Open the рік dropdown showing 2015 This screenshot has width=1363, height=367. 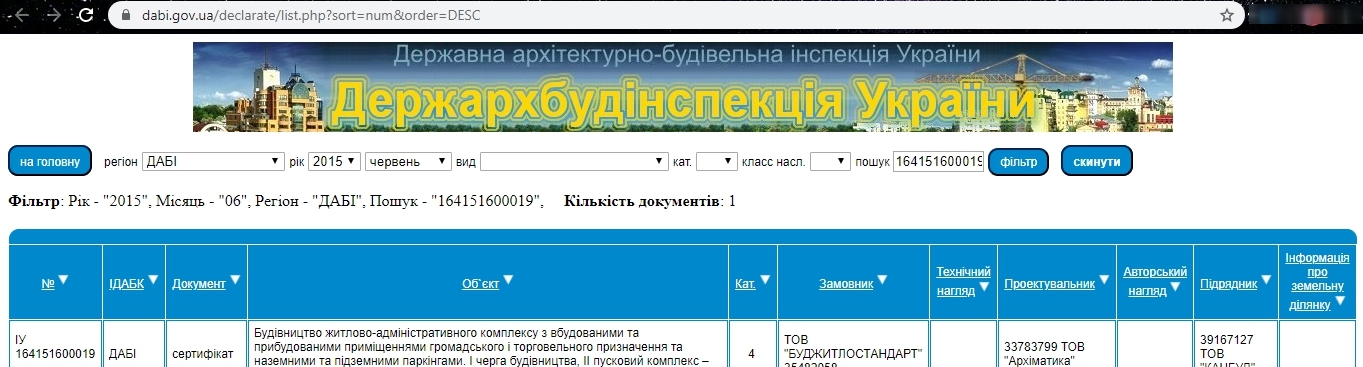click(x=334, y=161)
